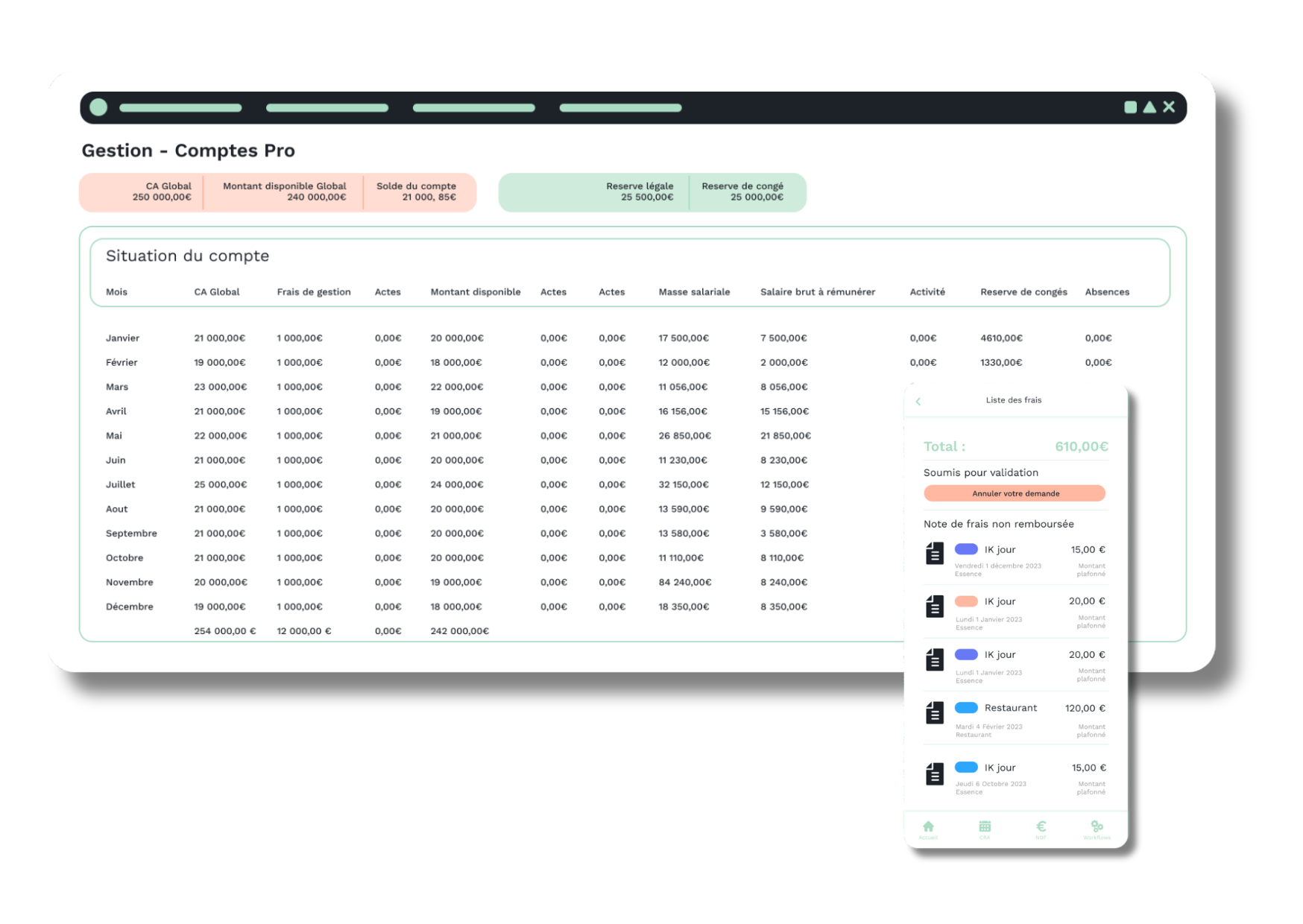Open the Workflows gears icon
The width and height of the screenshot is (1303, 924).
1097,828
